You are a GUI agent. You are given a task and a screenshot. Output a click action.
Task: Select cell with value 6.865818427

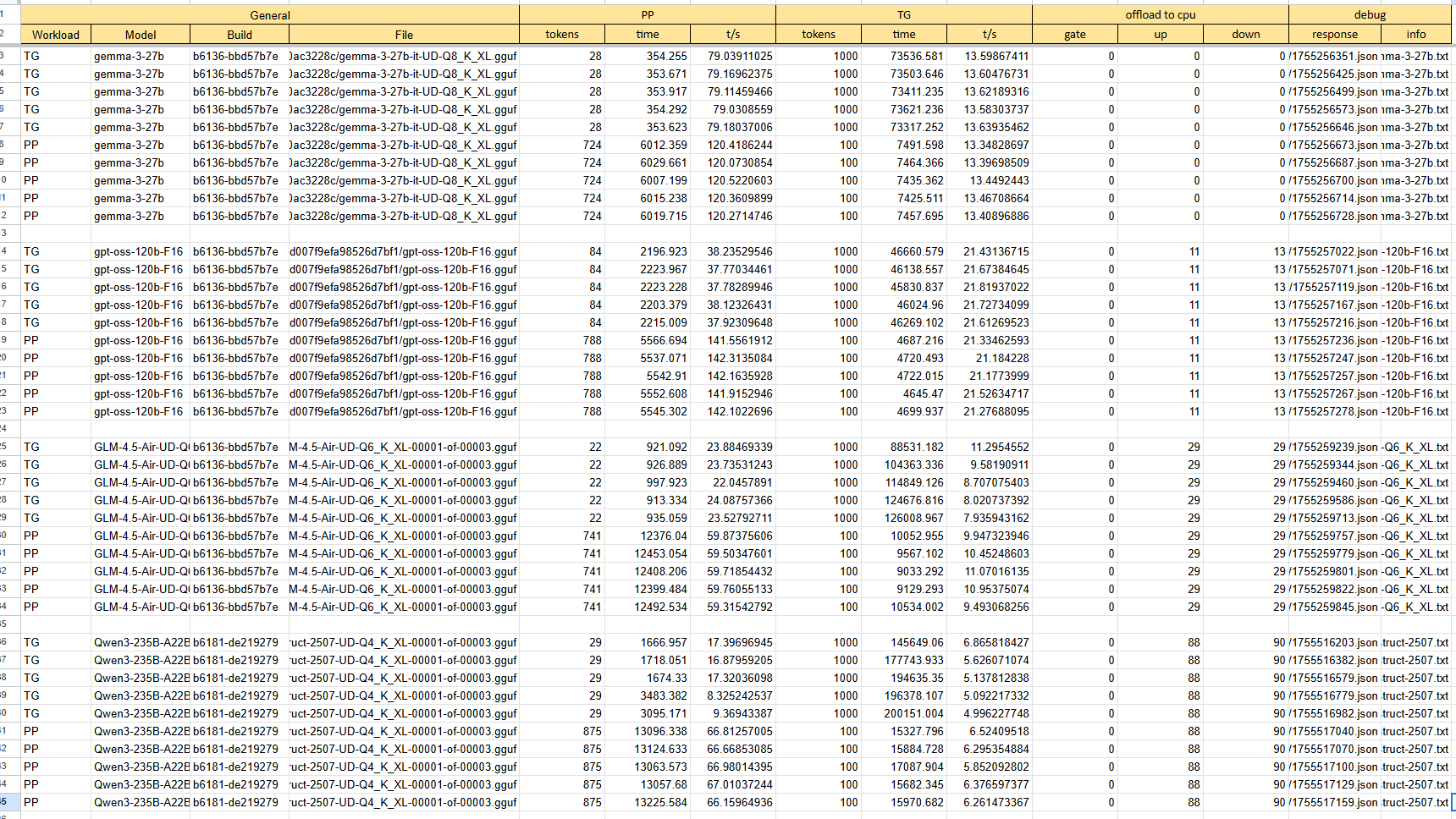pyautogui.click(x=990, y=642)
